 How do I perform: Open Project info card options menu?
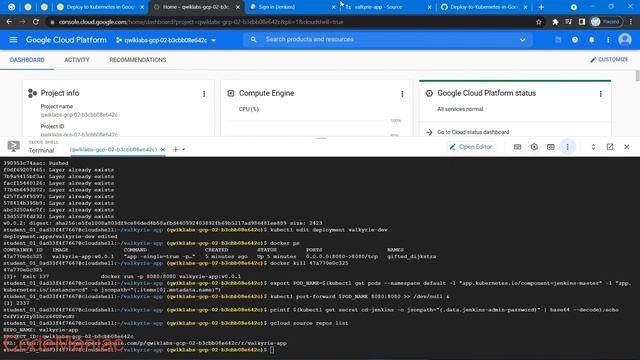coord(204,94)
